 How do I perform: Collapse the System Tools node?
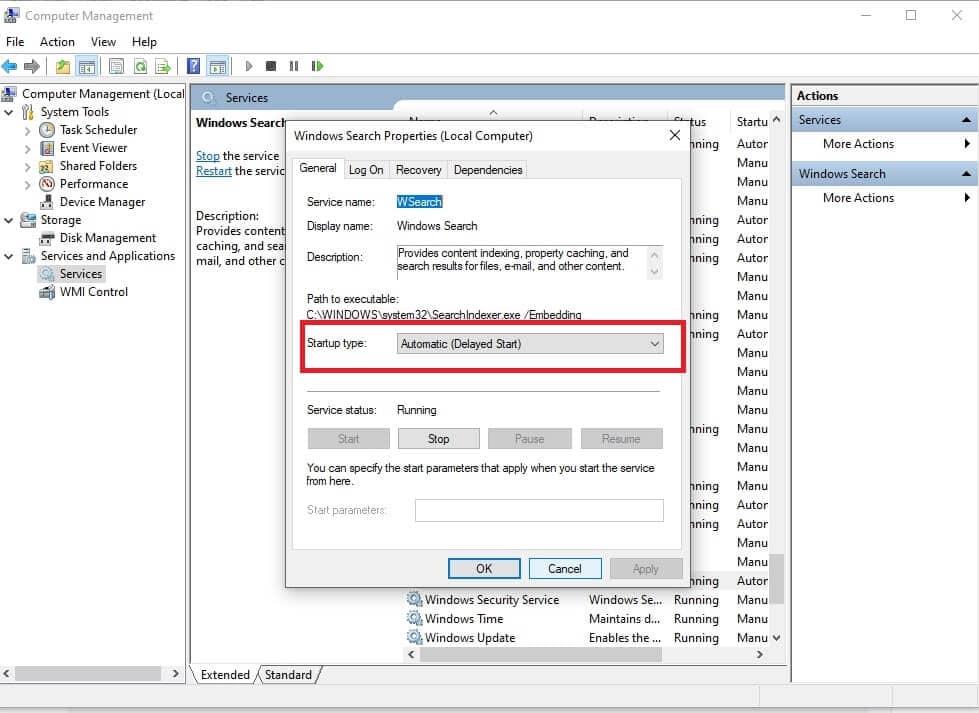coord(9,112)
